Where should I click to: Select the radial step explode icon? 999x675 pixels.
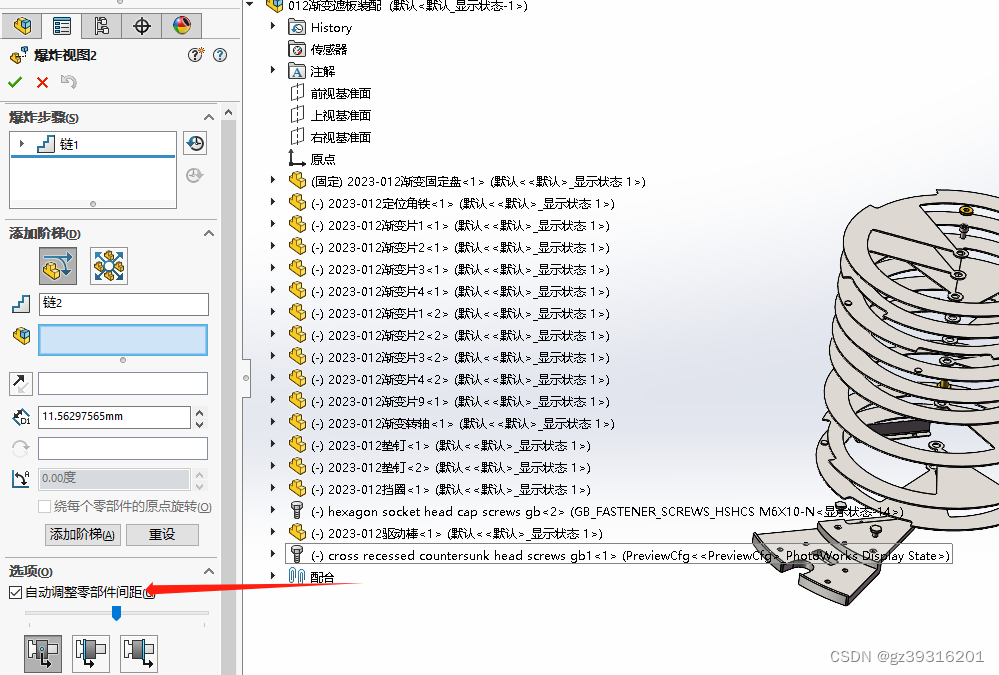109,266
